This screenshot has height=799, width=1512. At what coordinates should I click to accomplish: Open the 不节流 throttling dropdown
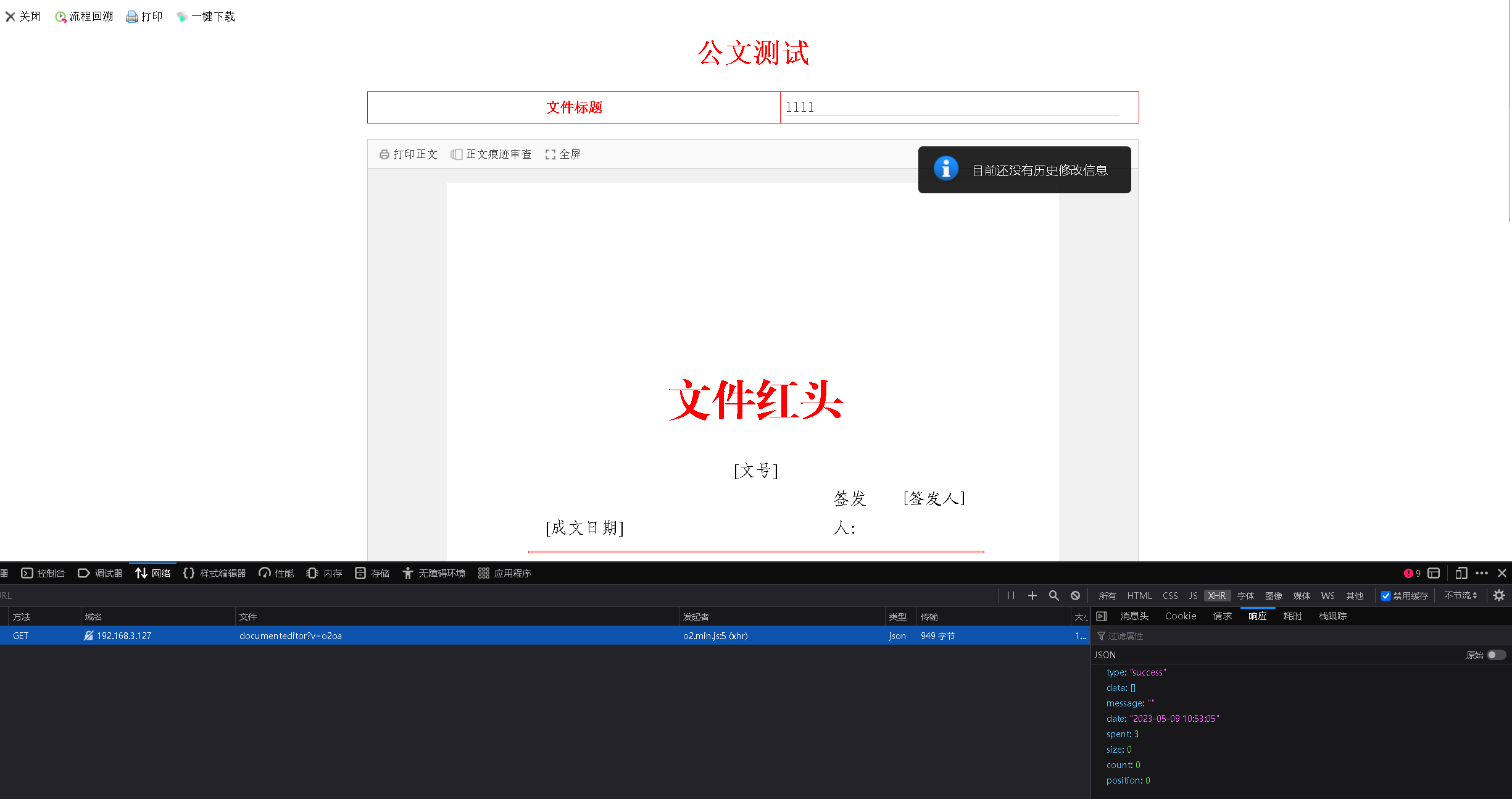click(1460, 595)
